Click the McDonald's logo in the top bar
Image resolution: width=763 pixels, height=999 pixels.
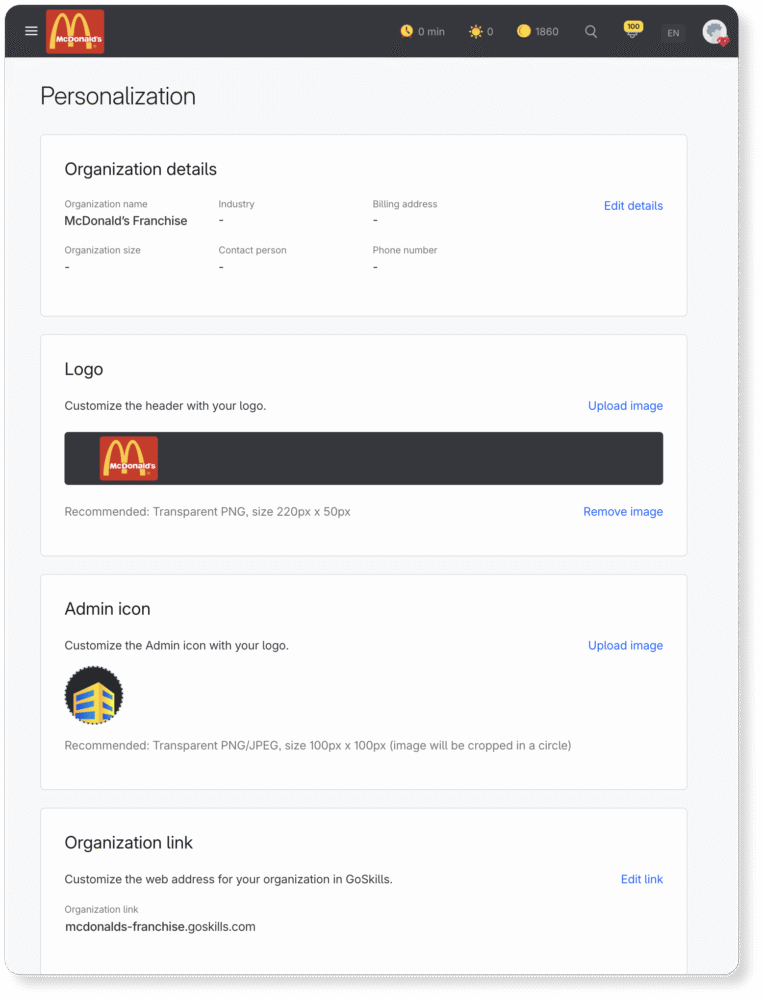75,31
